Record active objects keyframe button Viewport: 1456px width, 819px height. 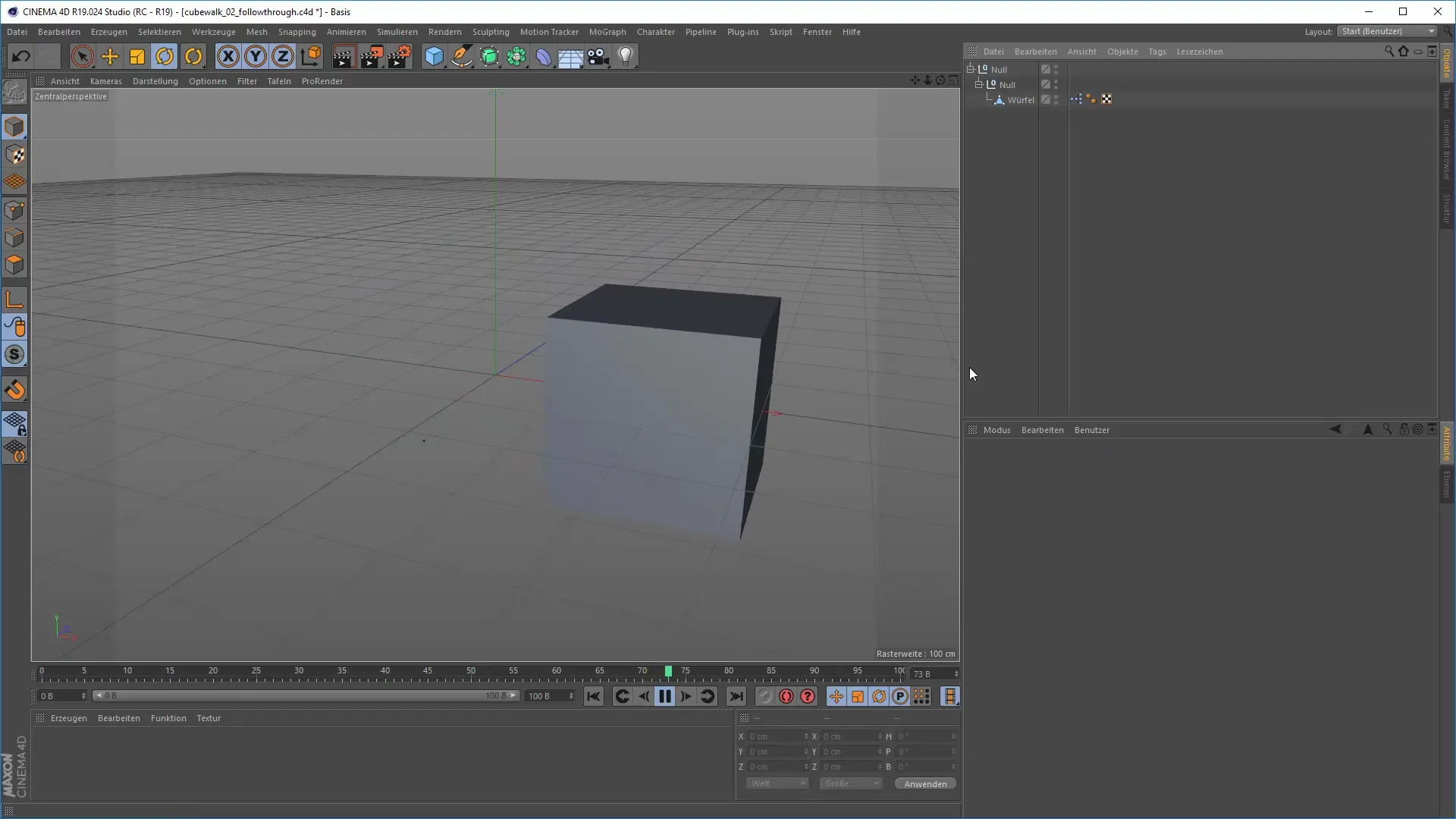click(x=765, y=696)
